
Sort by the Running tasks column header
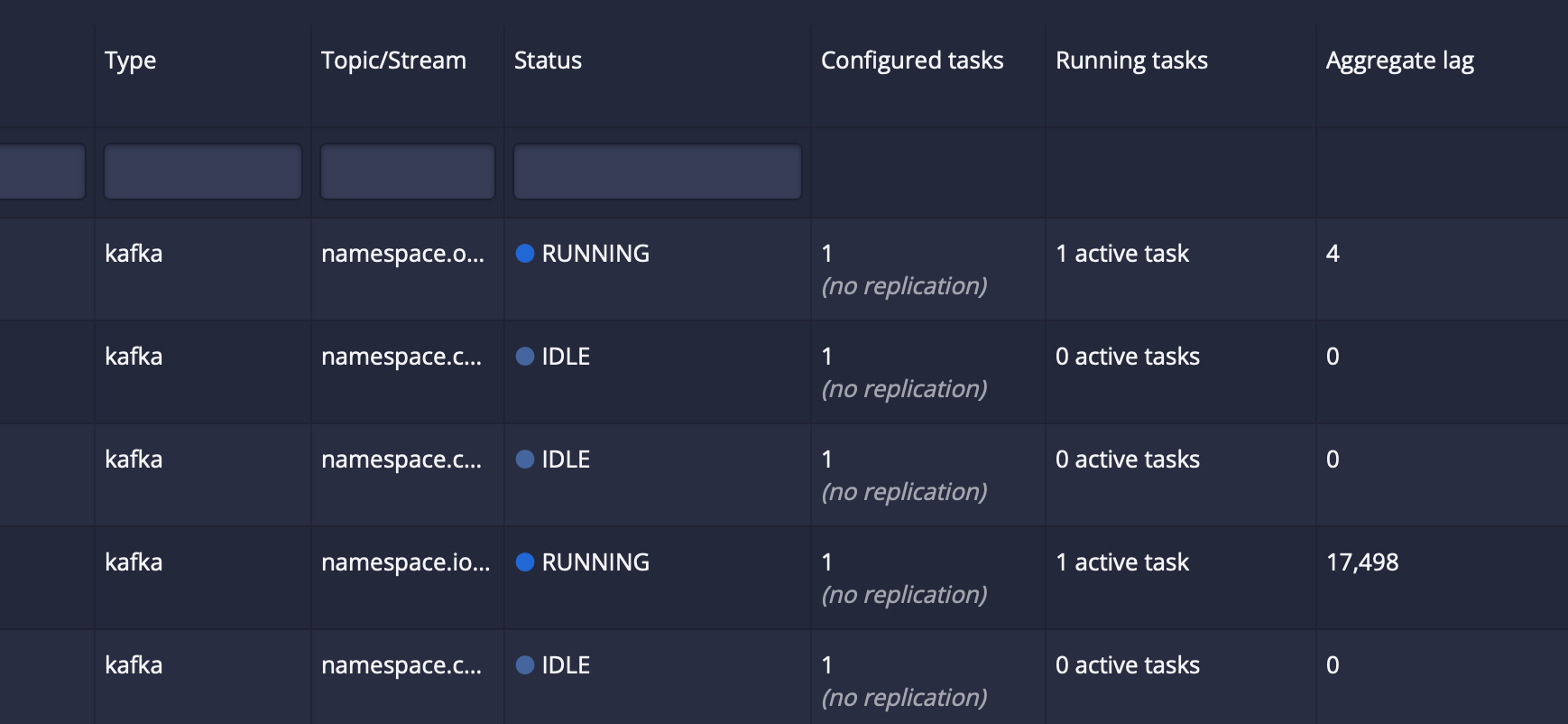click(x=1131, y=60)
